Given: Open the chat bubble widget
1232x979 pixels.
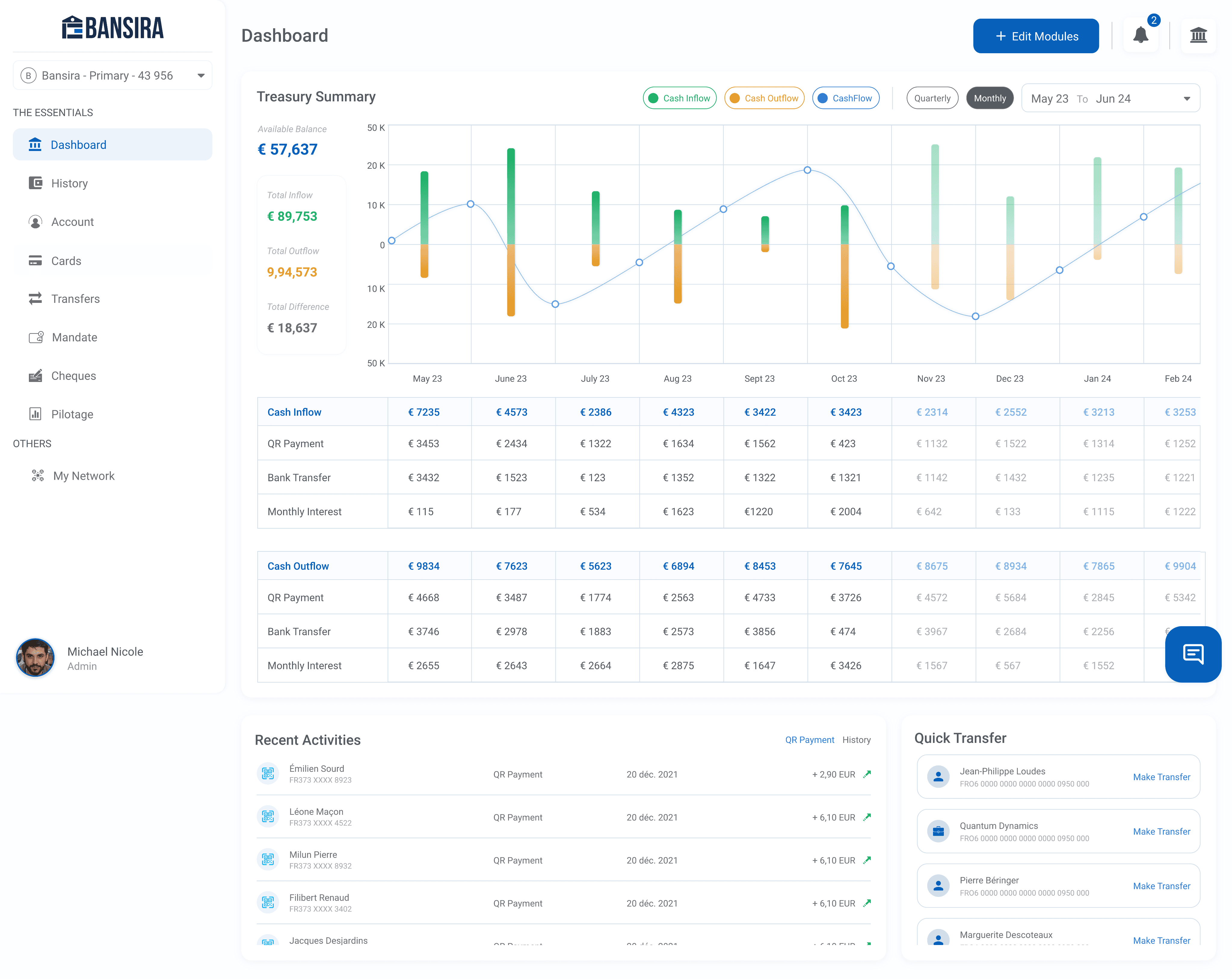Looking at the screenshot, I should tap(1193, 654).
